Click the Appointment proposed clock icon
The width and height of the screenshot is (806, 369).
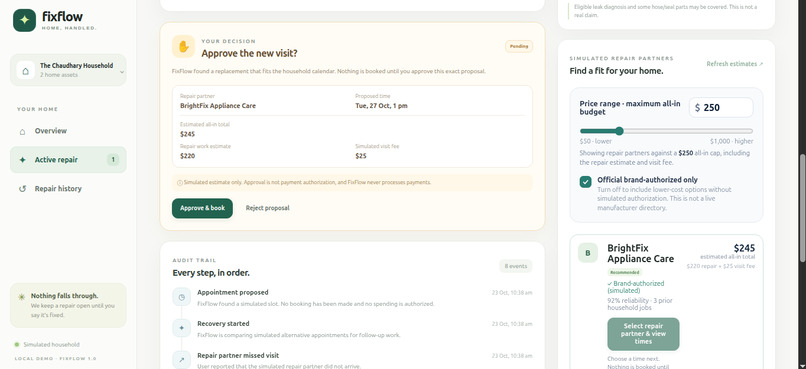click(181, 297)
